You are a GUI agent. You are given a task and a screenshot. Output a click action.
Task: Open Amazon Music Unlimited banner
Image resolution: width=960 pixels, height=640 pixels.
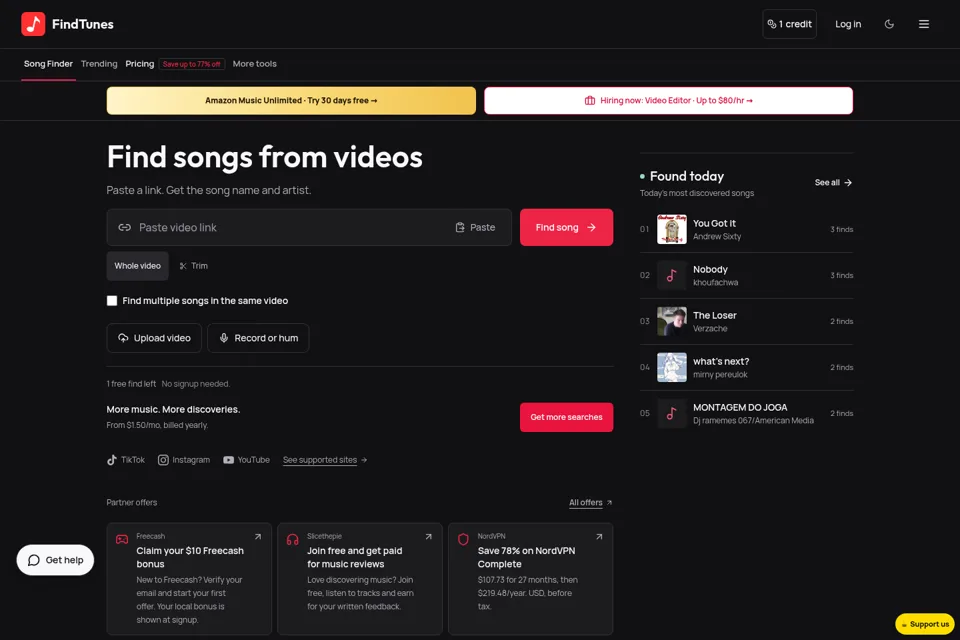click(x=291, y=100)
